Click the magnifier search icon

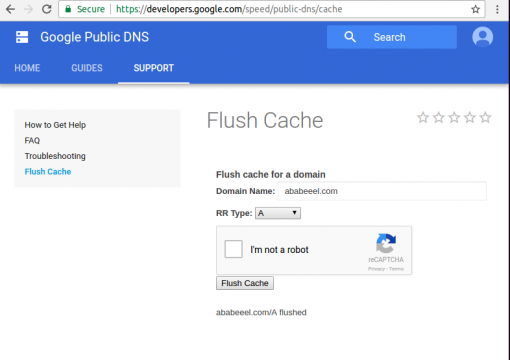click(350, 37)
